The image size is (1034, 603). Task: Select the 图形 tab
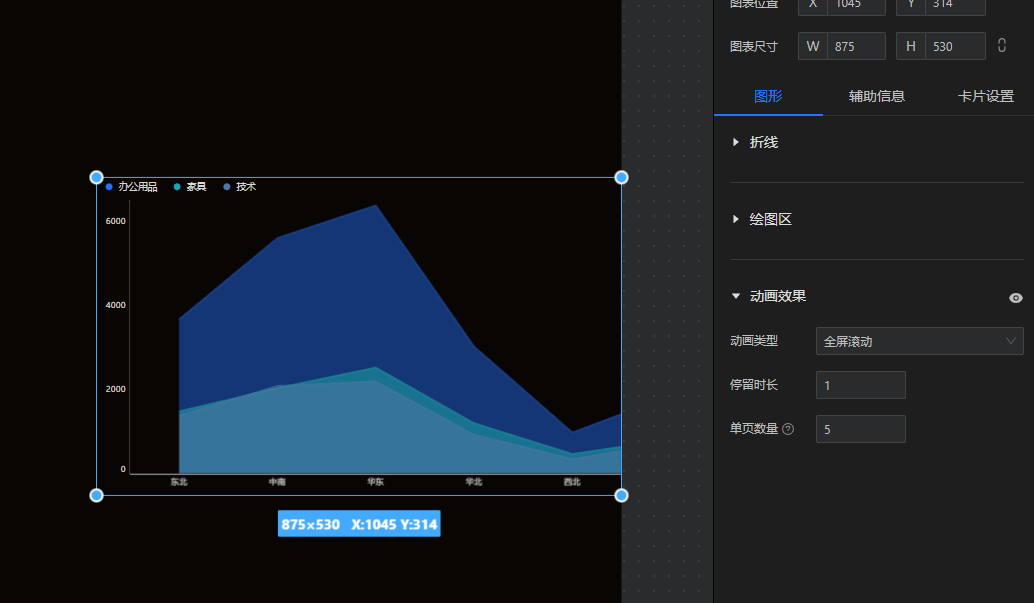768,96
